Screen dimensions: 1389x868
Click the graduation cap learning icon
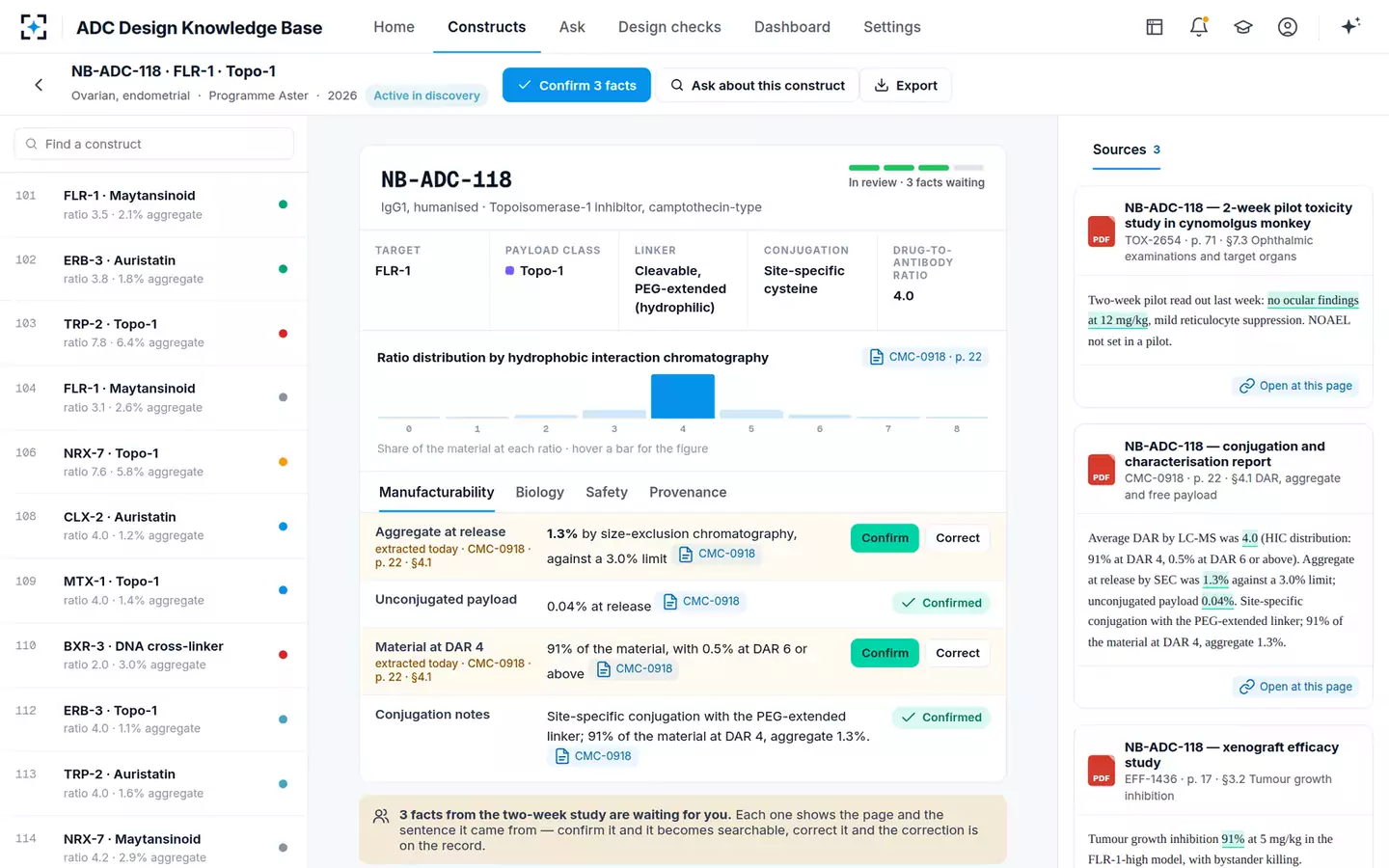(1243, 27)
